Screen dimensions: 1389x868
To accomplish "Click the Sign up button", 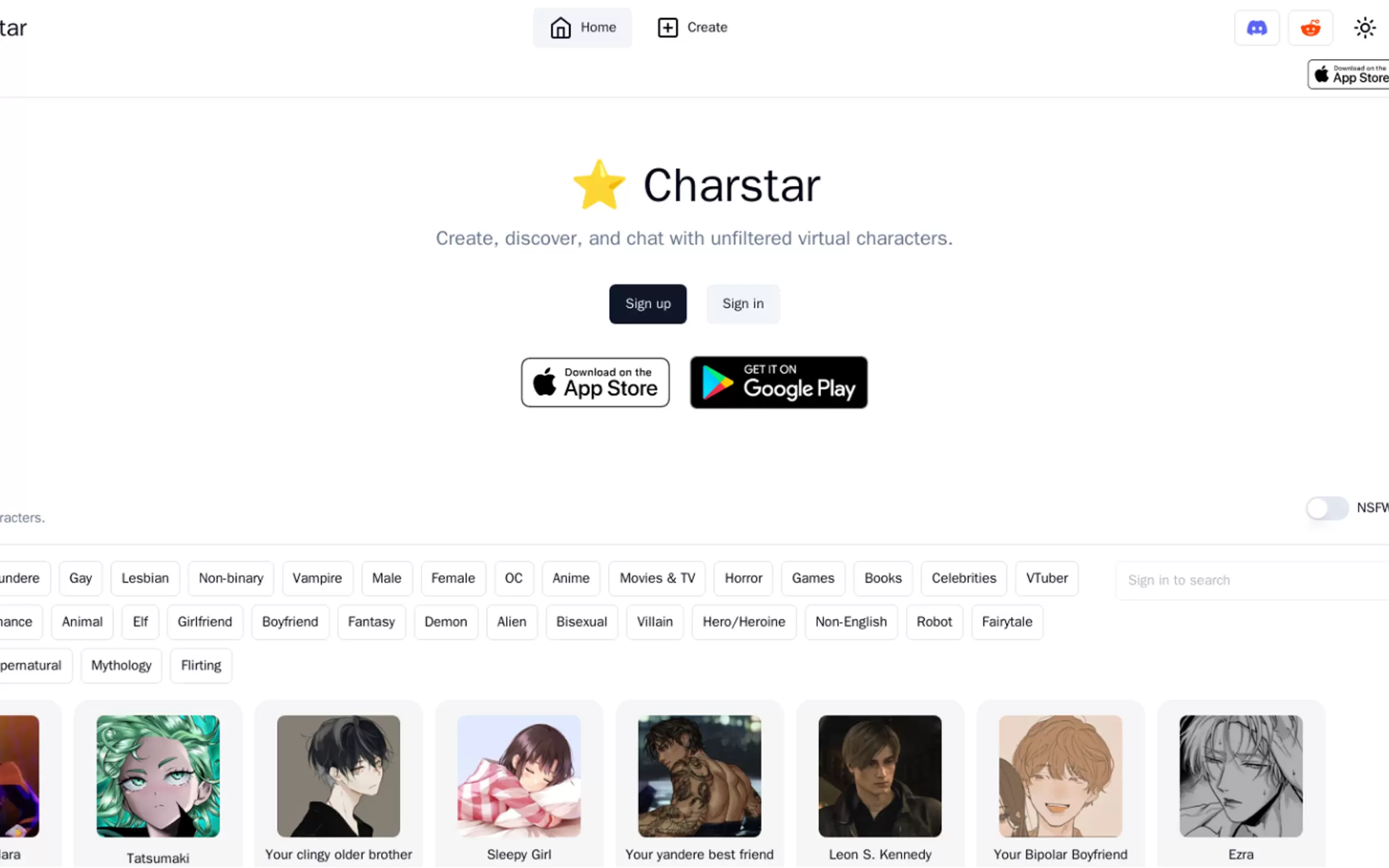I will pyautogui.click(x=647, y=304).
